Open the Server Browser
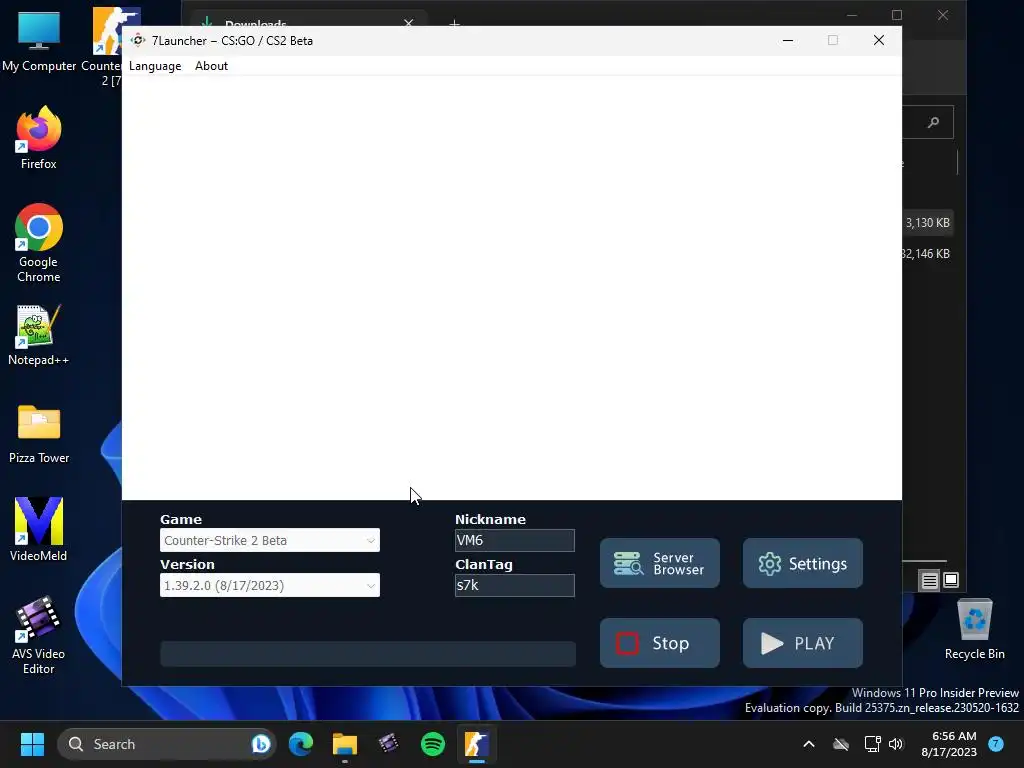The width and height of the screenshot is (1024, 768). pyautogui.click(x=660, y=563)
